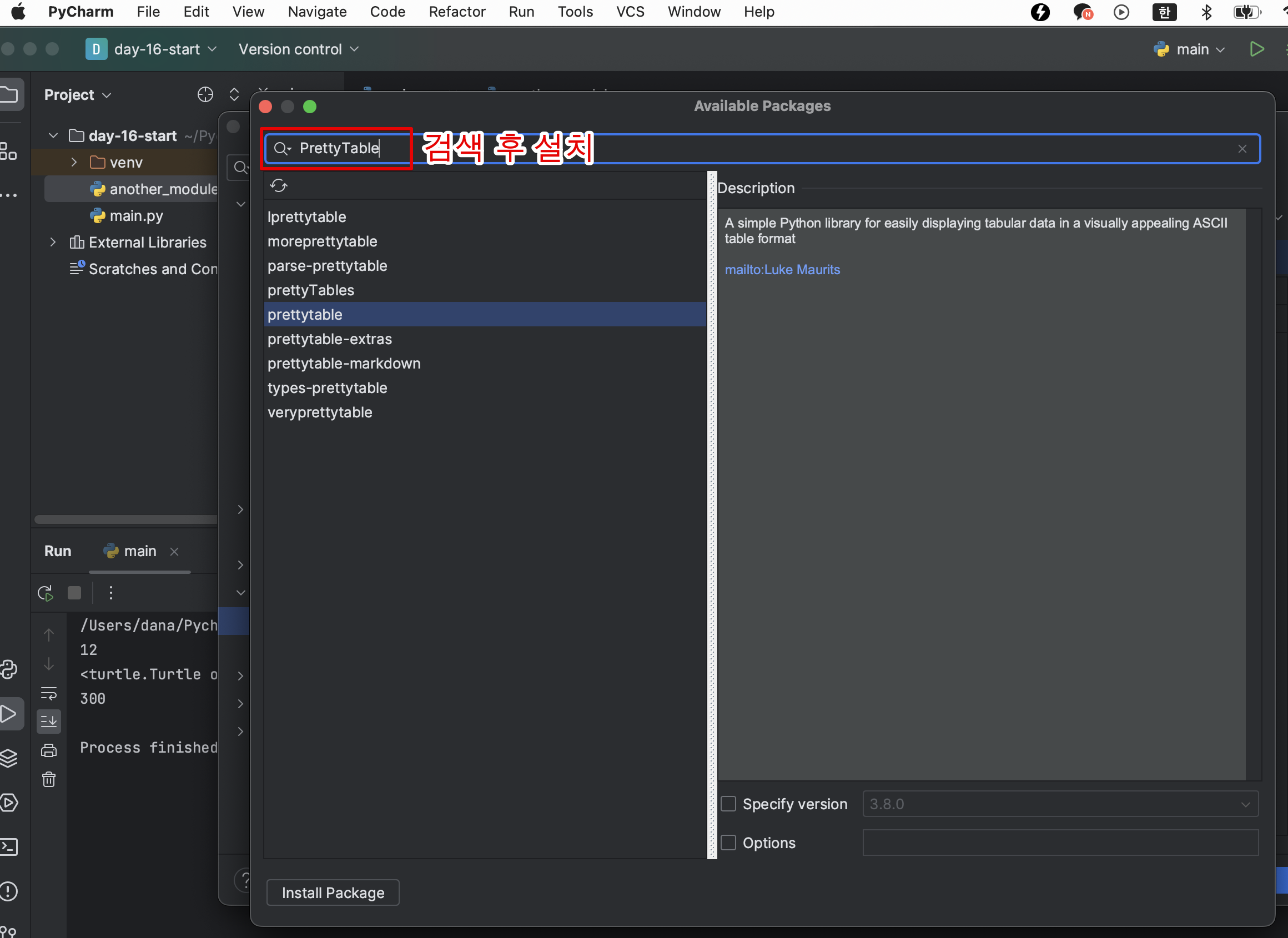1288x938 pixels.
Task: Select types-prettytable in the package list
Action: coord(485,388)
